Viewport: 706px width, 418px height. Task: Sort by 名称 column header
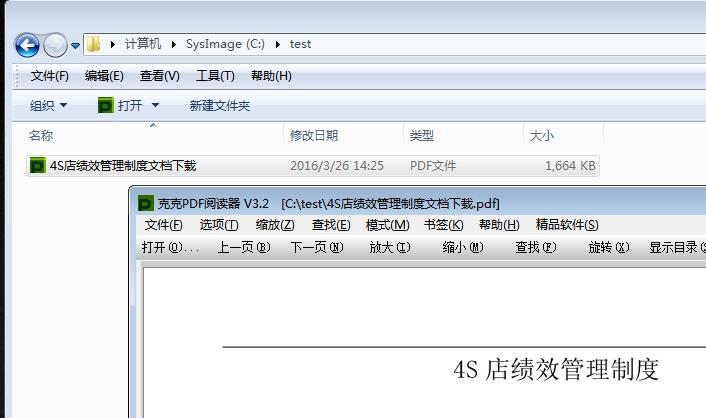coord(41,136)
